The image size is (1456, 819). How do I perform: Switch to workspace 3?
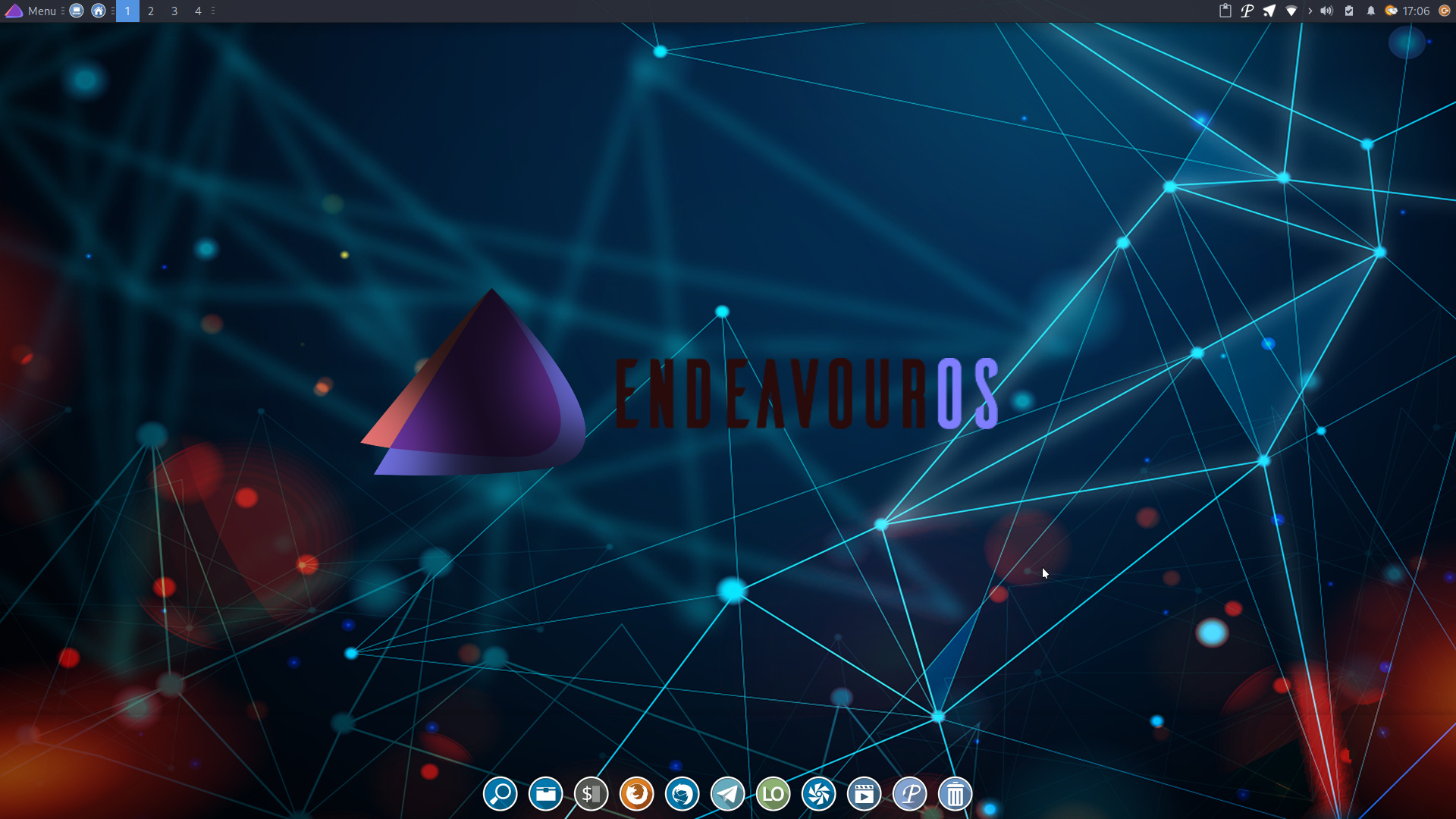pos(174,11)
